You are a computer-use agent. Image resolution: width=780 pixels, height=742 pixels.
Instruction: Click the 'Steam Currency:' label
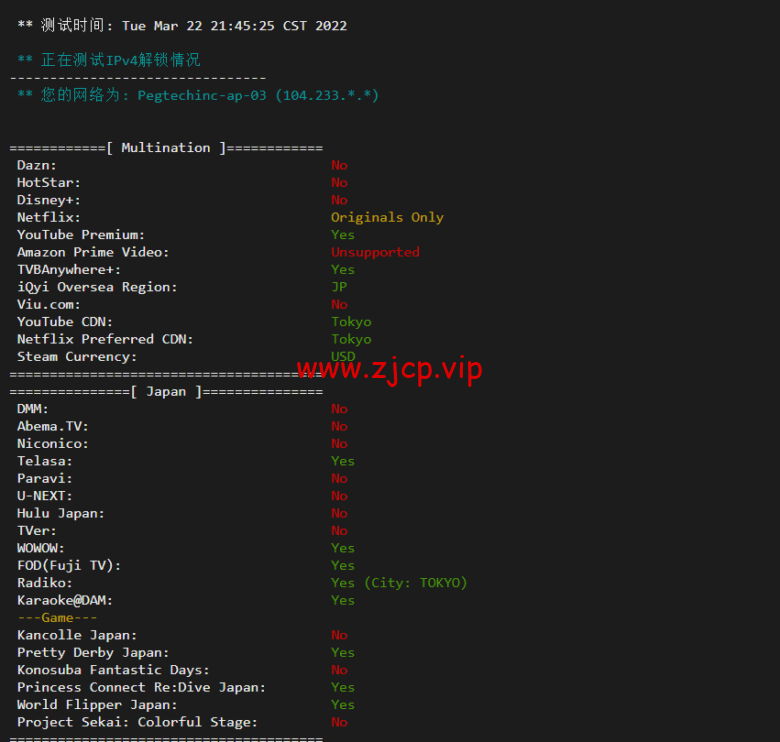[77, 357]
